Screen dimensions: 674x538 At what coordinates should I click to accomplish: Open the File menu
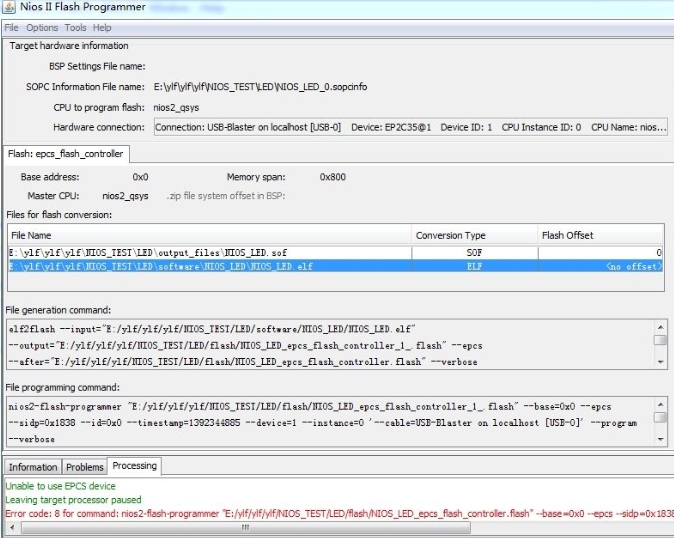pos(12,28)
